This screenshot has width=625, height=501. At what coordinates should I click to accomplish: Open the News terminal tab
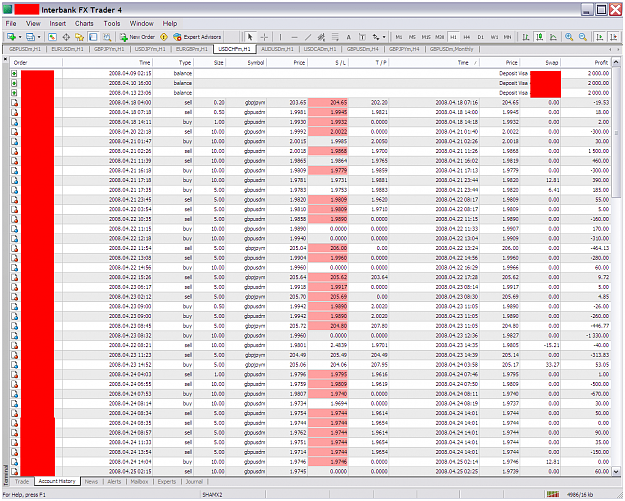pyautogui.click(x=91, y=481)
